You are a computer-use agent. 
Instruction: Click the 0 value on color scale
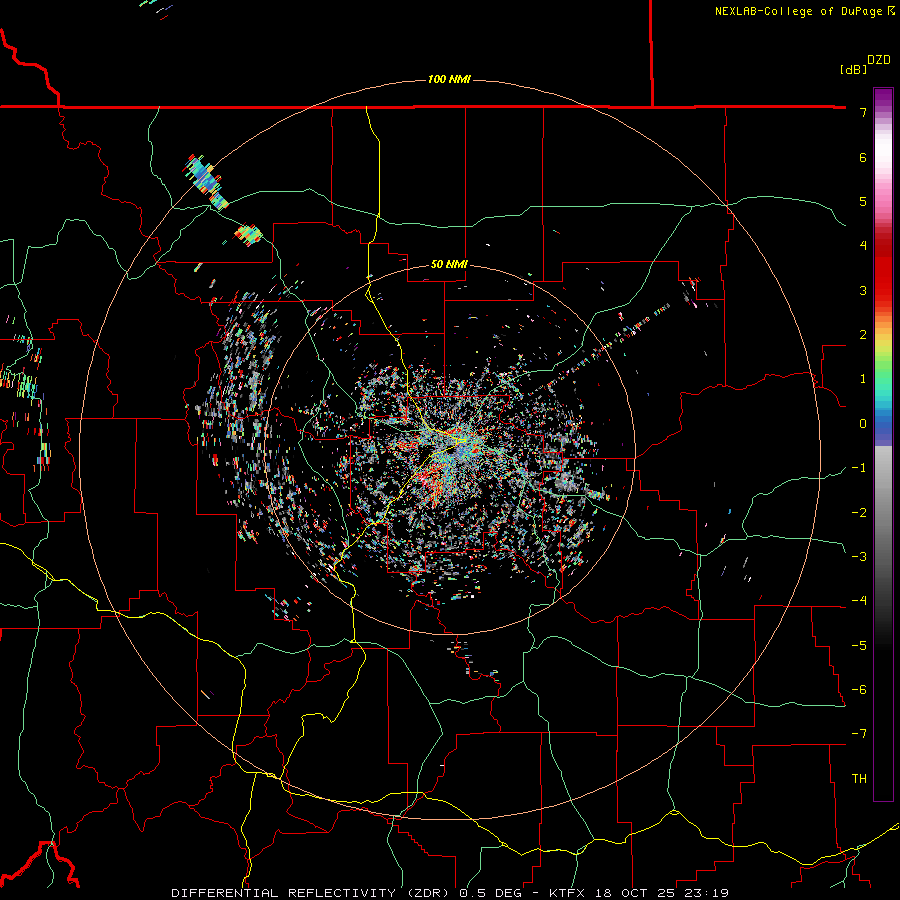click(x=863, y=424)
